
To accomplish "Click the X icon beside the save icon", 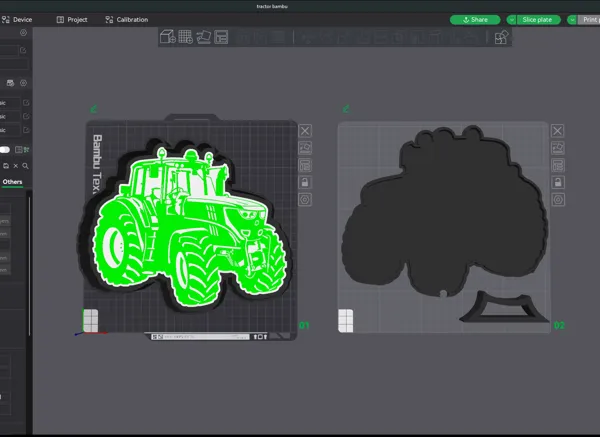I will [16, 166].
